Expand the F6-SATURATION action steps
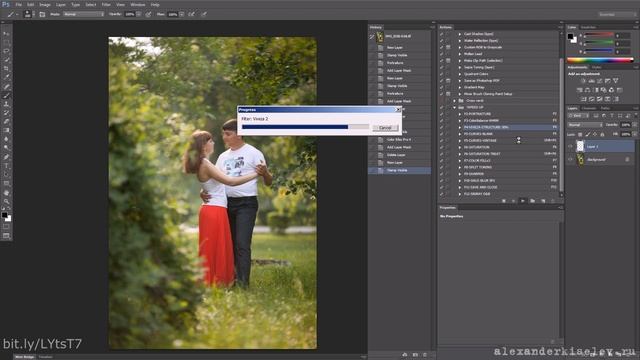 point(460,147)
